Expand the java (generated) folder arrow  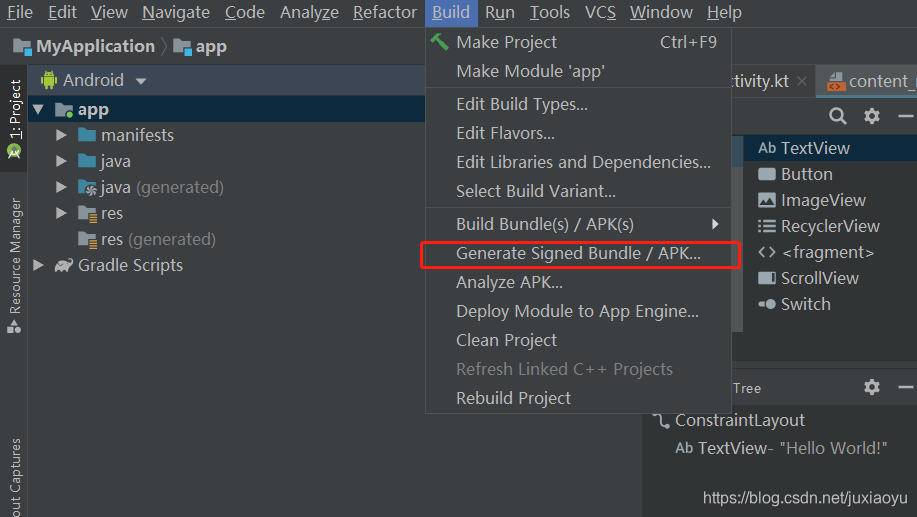[x=61, y=187]
